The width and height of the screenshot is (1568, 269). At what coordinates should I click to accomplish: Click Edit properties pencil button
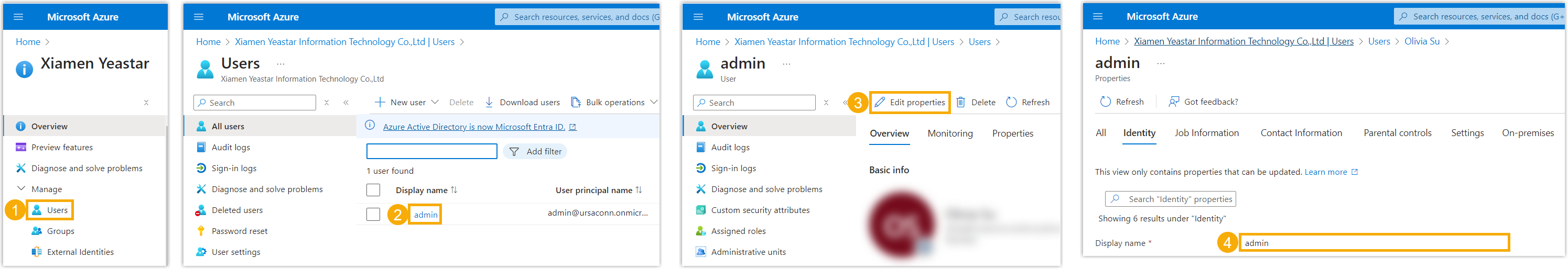[910, 102]
